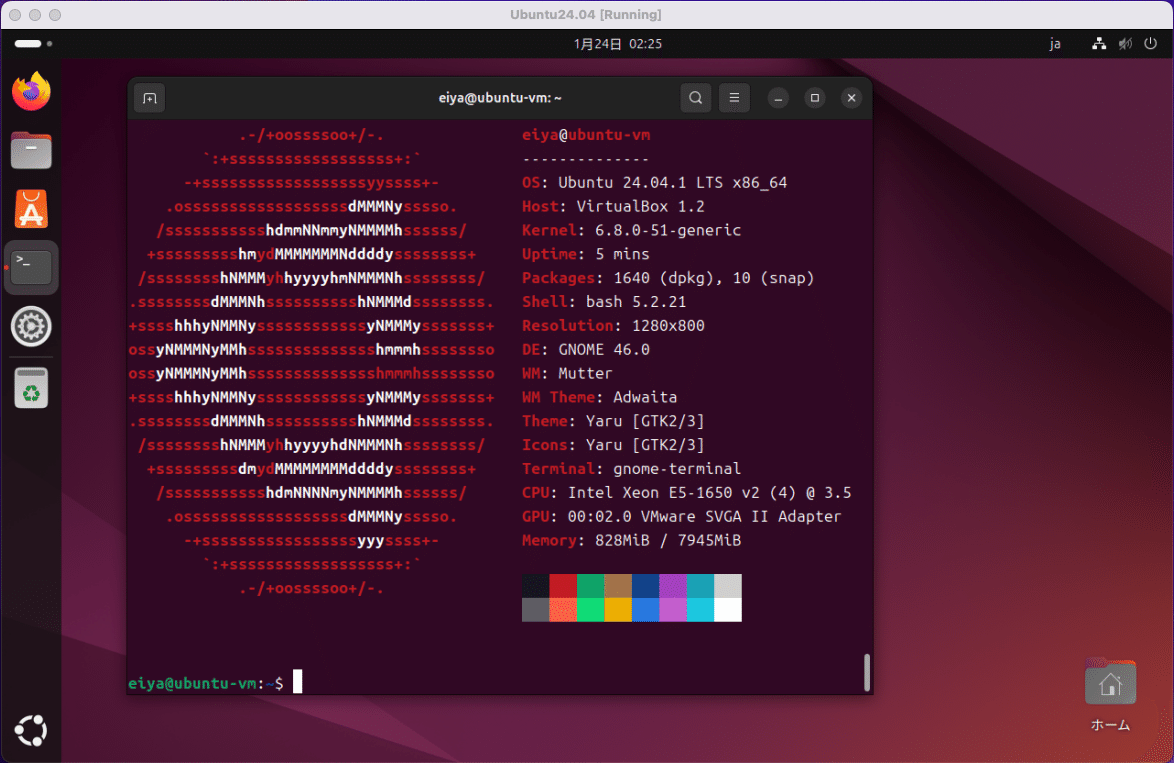
Task: Close the terminal window
Action: point(851,98)
